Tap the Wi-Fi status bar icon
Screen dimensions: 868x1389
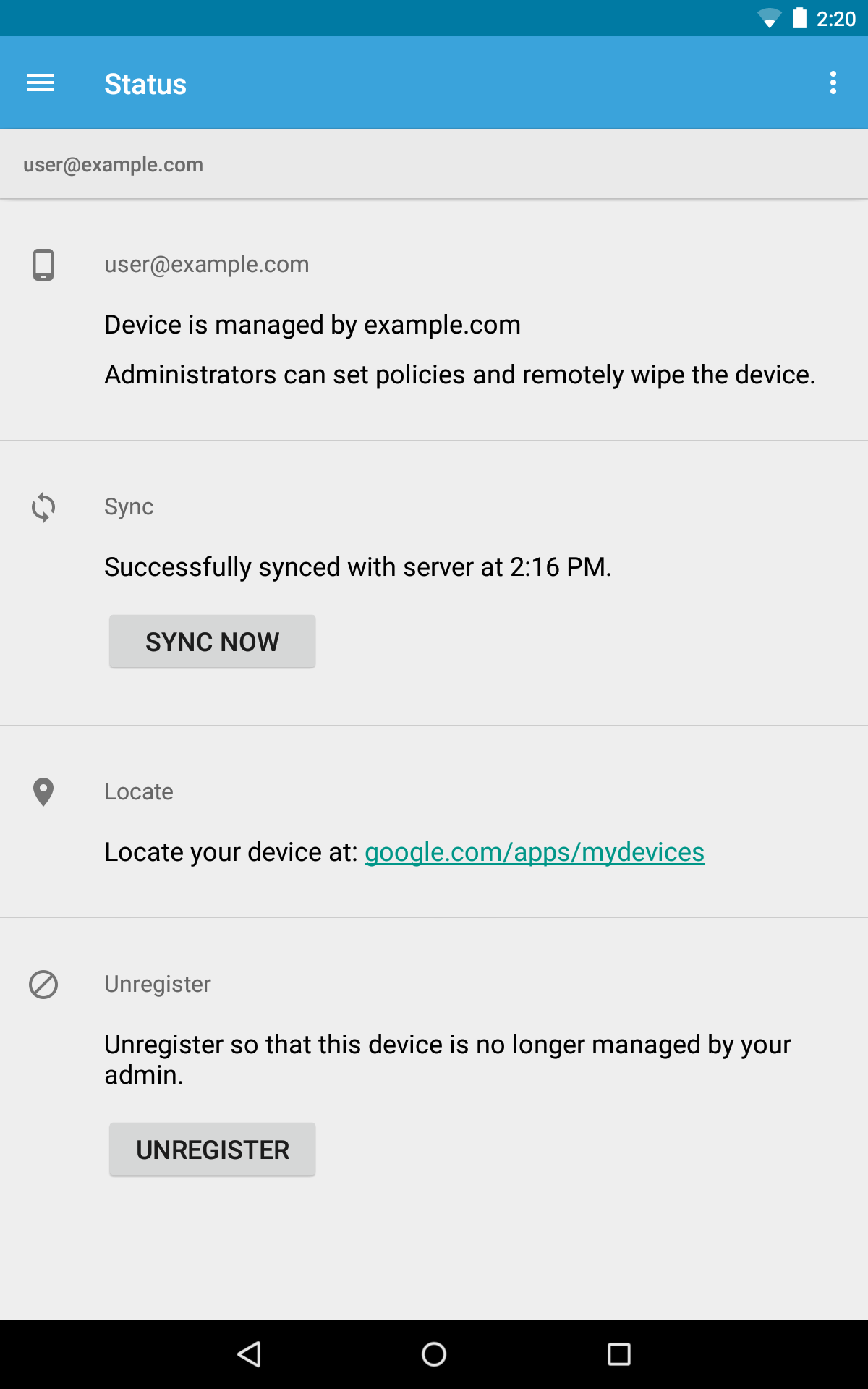pos(769,19)
